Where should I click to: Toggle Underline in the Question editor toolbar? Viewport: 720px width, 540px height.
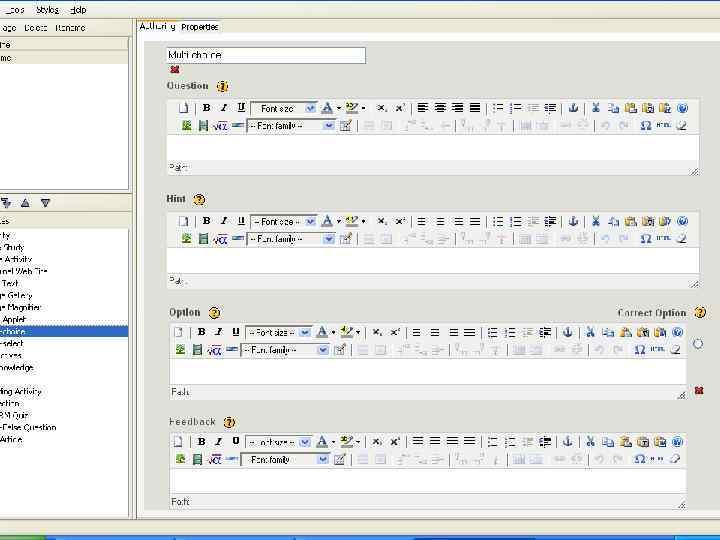click(241, 108)
